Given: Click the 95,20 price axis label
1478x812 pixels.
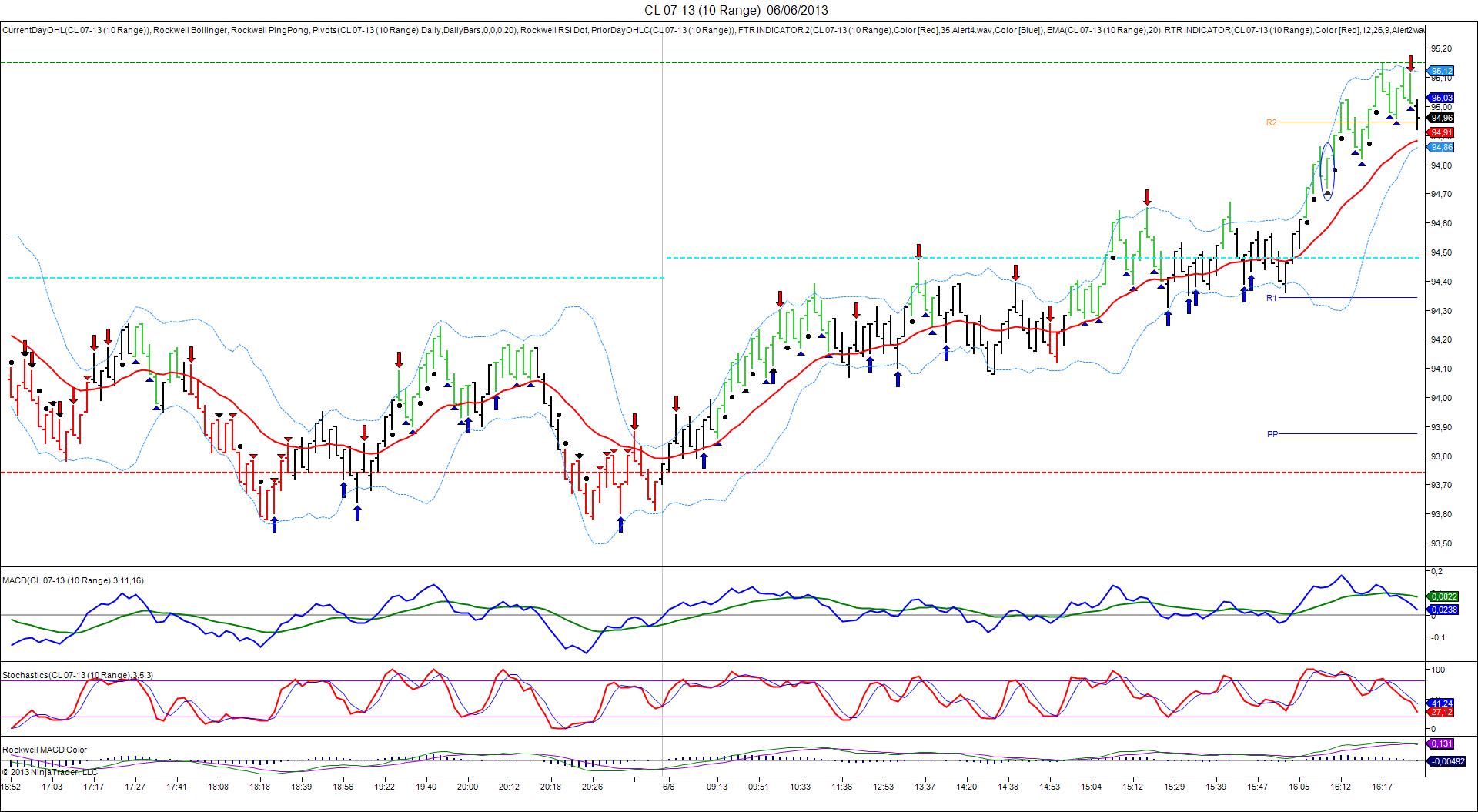Looking at the screenshot, I should [x=1441, y=48].
